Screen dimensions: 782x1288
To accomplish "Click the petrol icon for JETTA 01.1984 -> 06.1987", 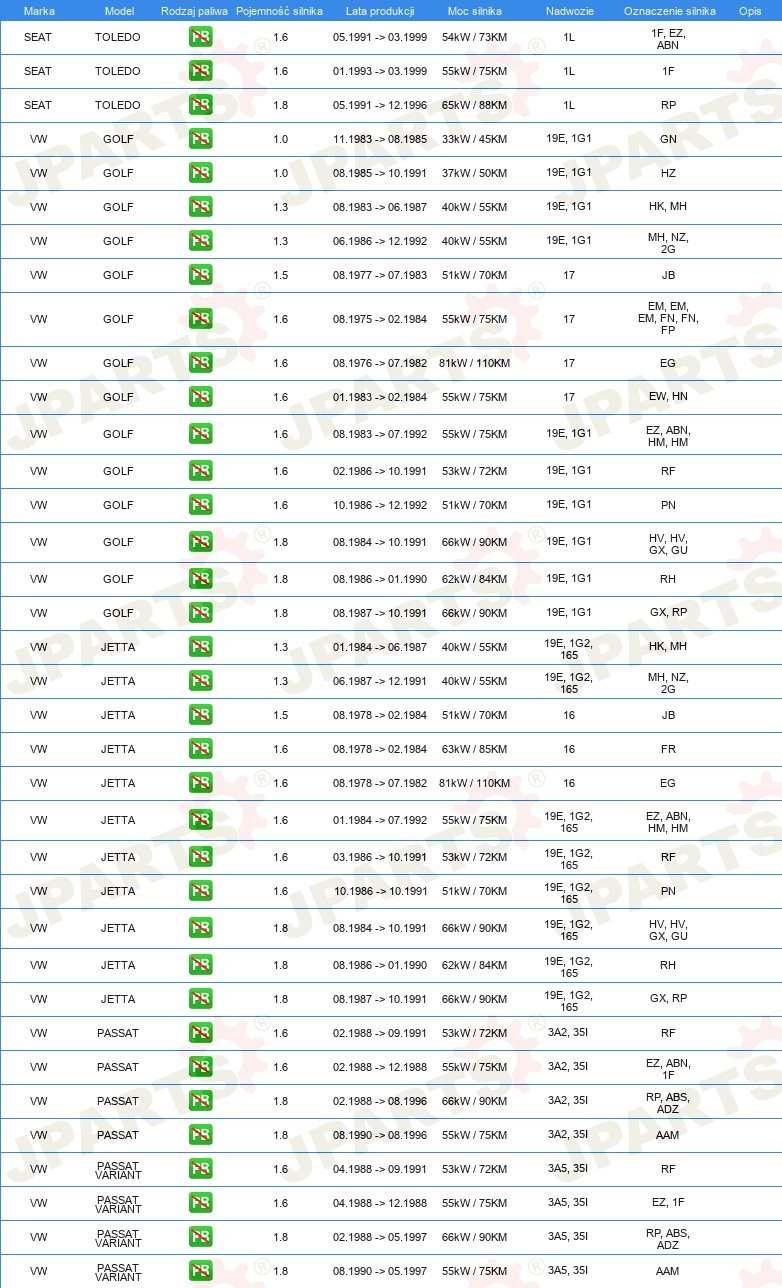I will point(200,647).
